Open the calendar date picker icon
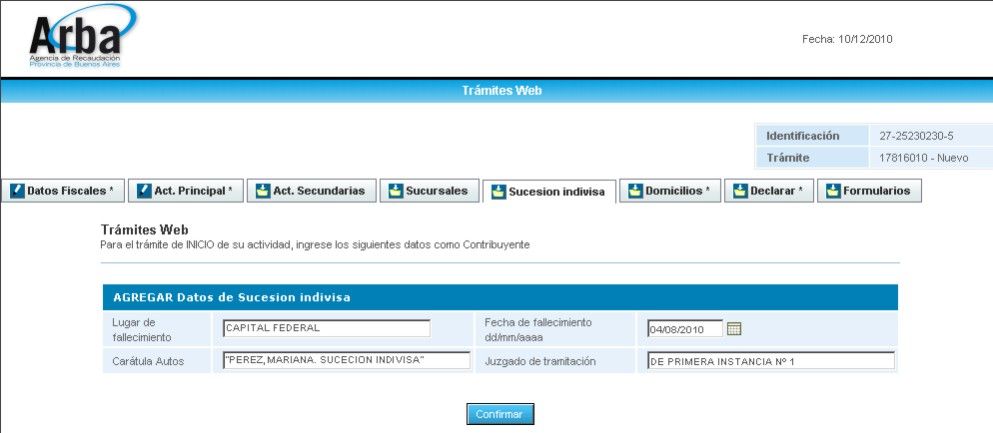 click(x=733, y=329)
